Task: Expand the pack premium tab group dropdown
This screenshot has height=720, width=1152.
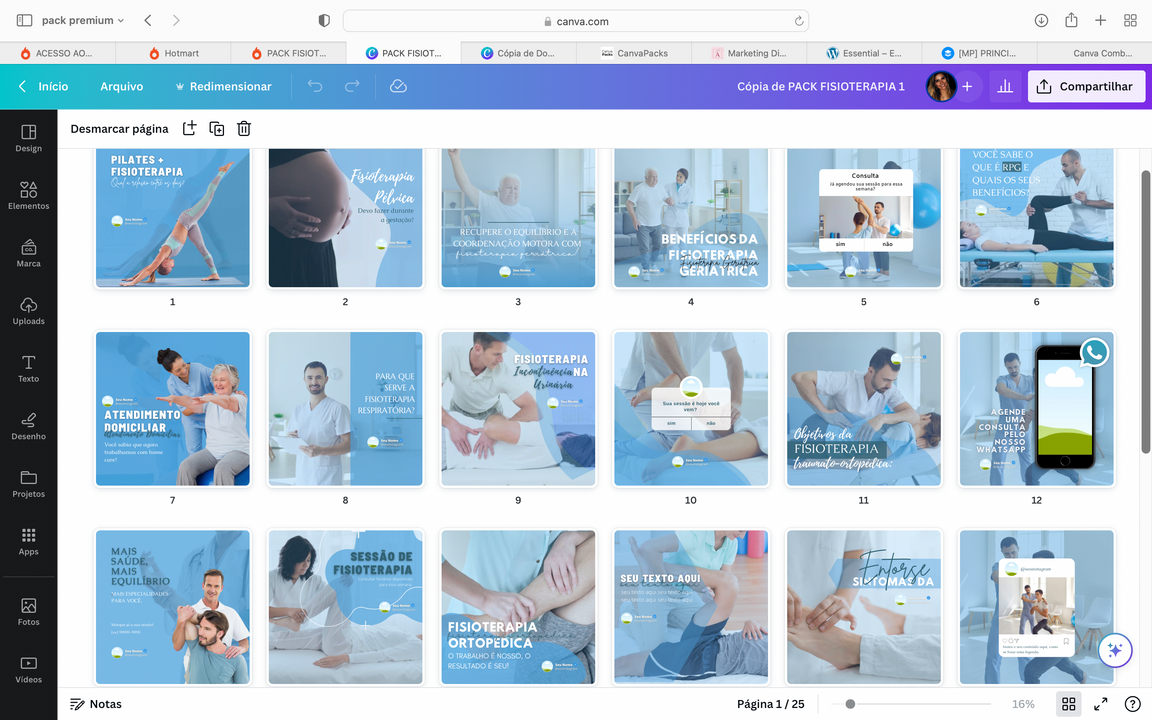Action: click(84, 20)
